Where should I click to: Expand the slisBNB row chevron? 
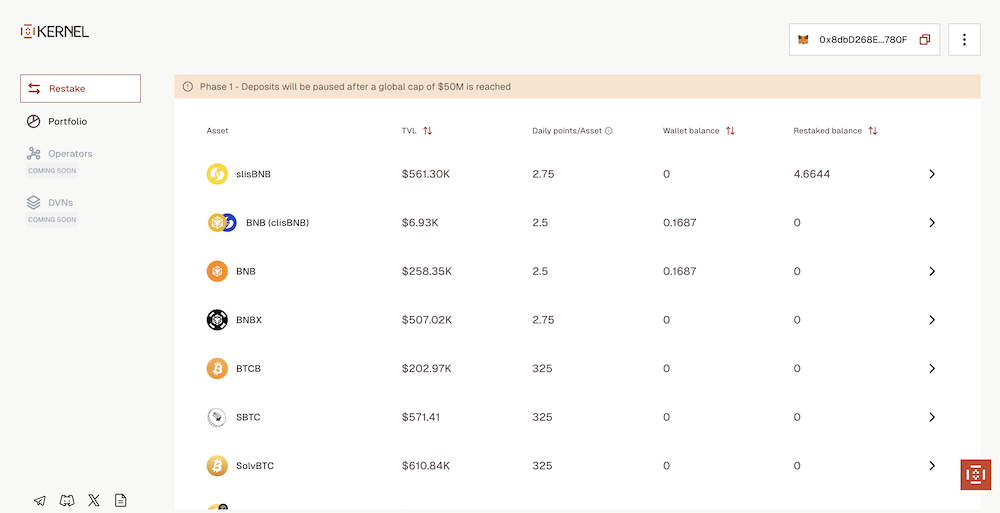tap(931, 174)
